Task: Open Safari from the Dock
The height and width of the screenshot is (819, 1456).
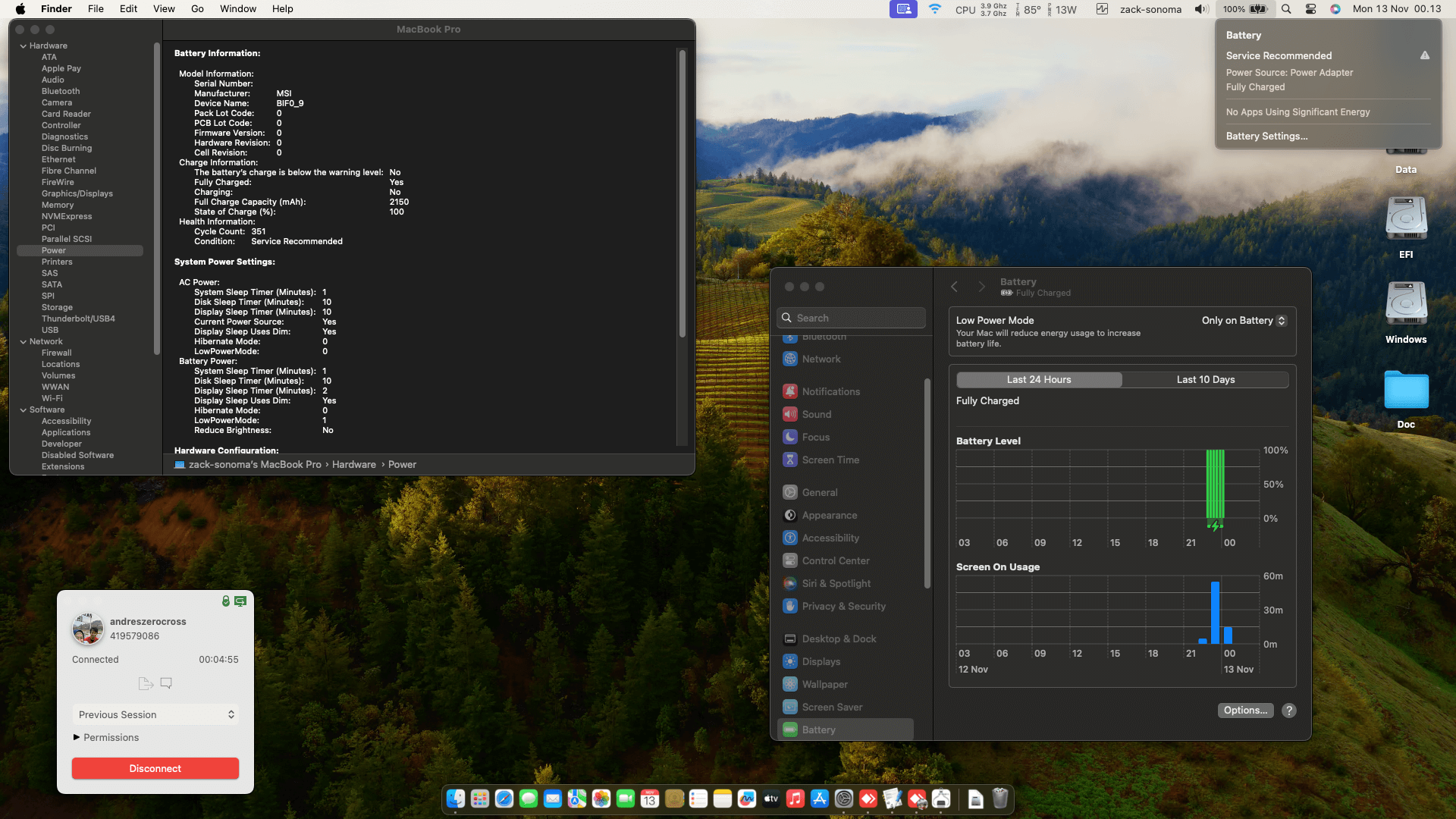Action: point(504,799)
